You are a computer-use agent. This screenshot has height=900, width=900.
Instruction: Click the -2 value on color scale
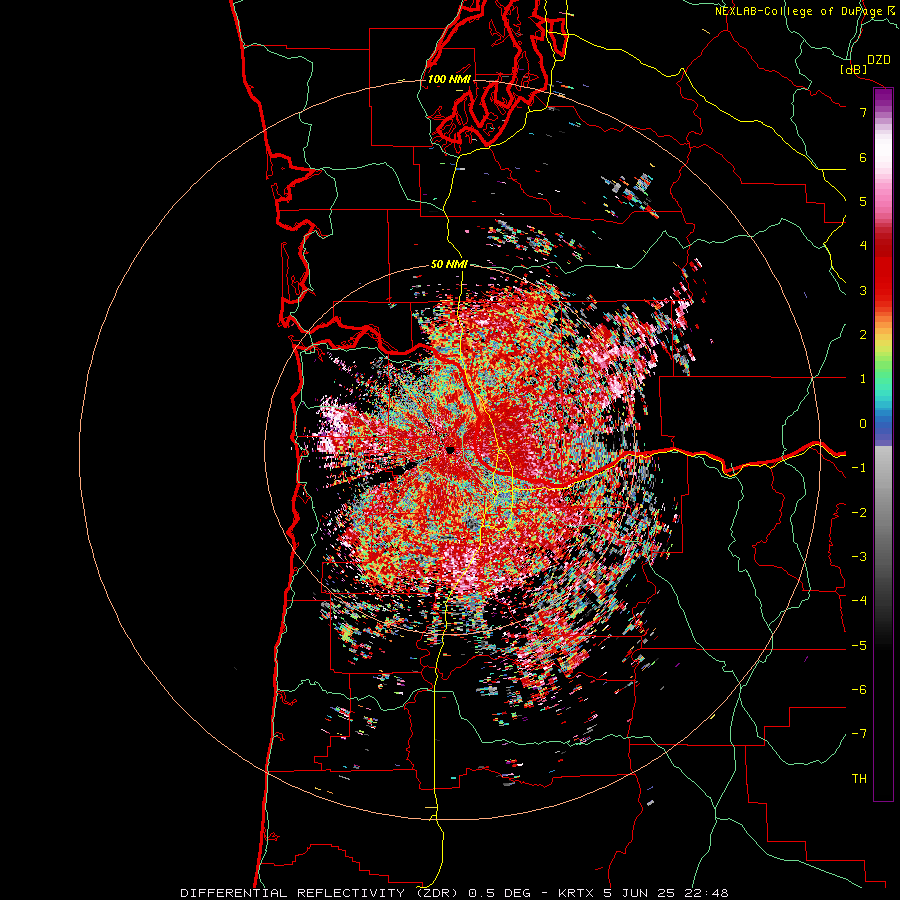tap(859, 513)
